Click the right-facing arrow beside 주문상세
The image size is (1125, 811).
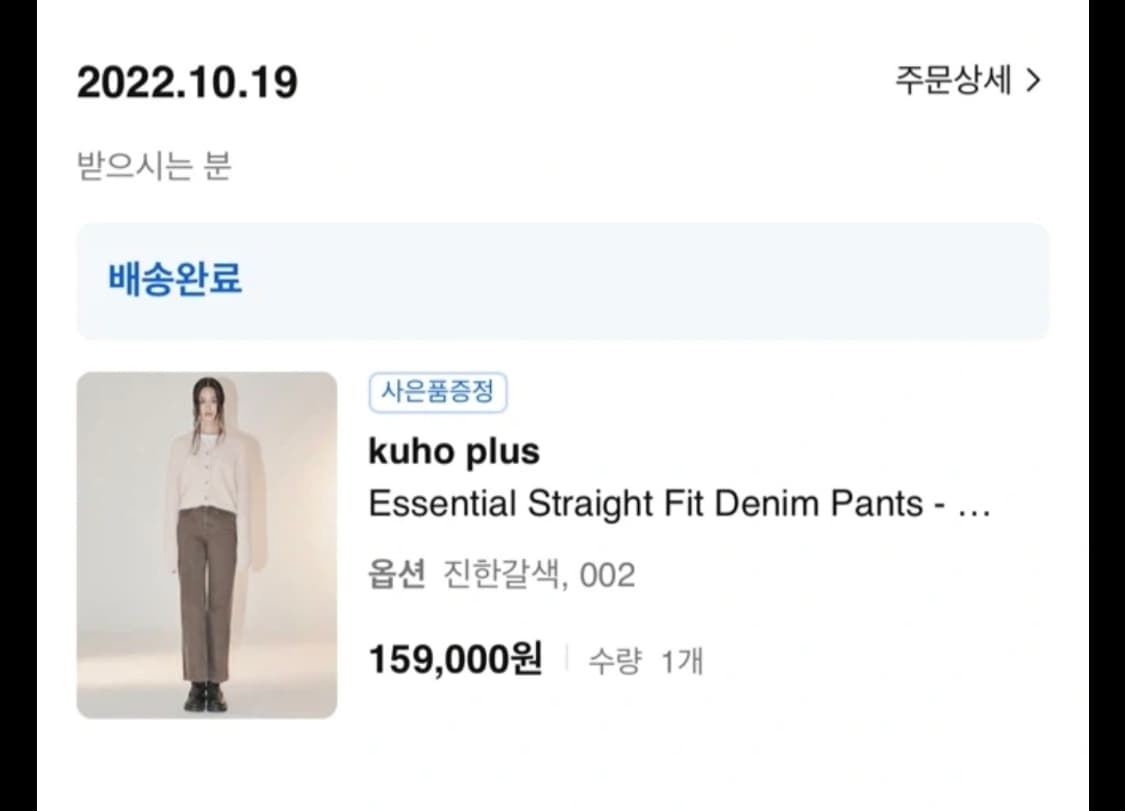(1036, 80)
